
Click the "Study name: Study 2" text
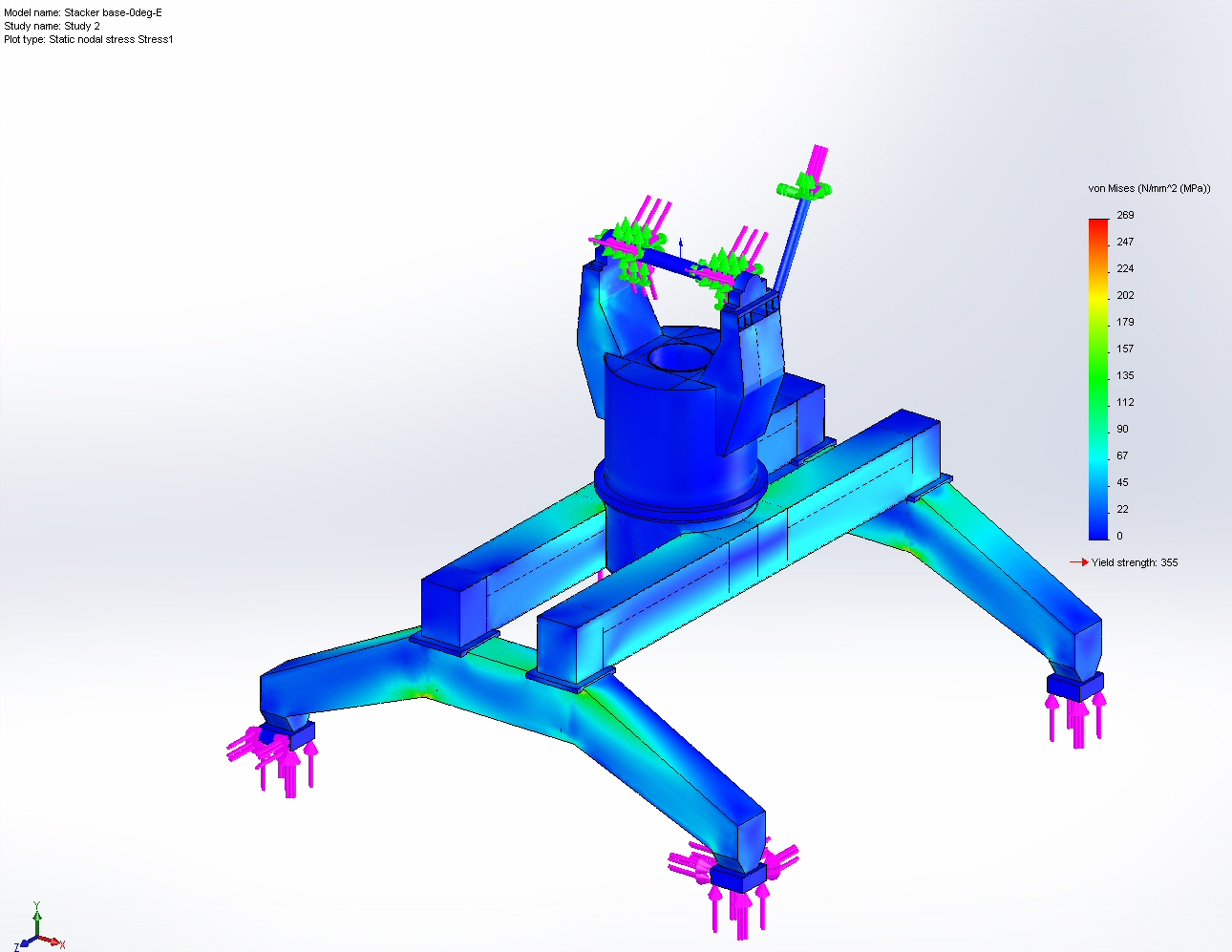pos(52,26)
